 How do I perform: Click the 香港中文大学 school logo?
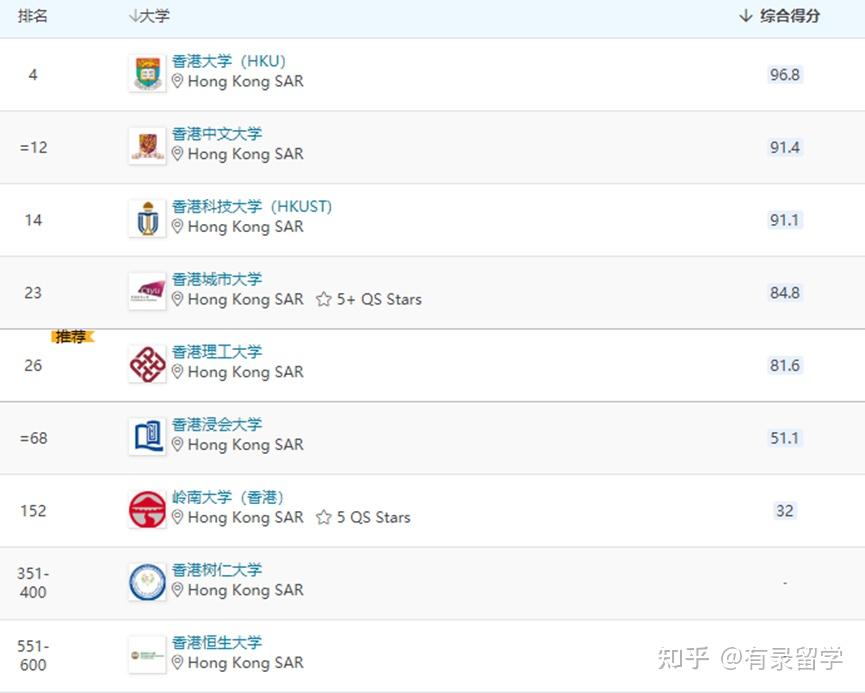coord(147,144)
